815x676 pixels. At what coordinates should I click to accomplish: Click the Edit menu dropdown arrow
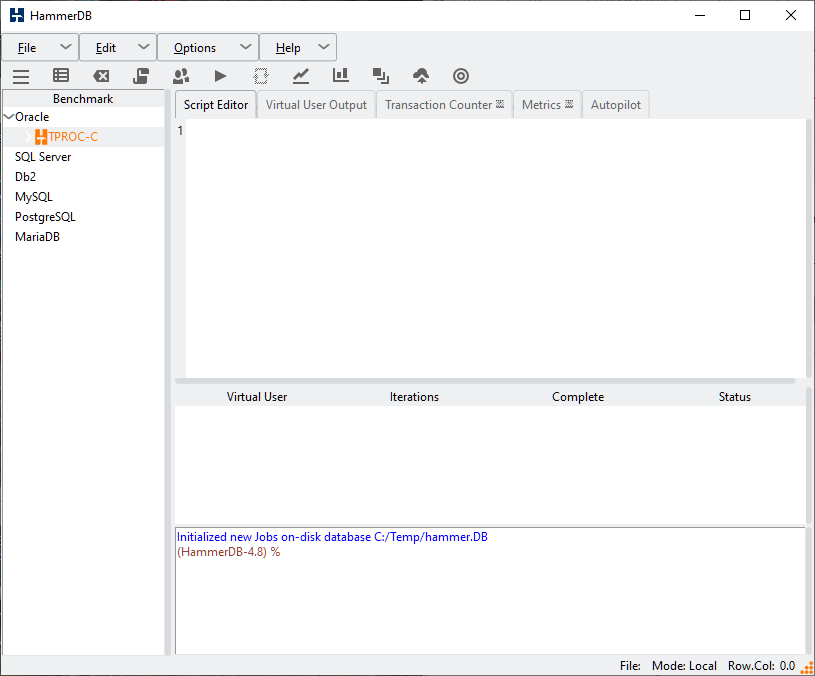pos(143,47)
